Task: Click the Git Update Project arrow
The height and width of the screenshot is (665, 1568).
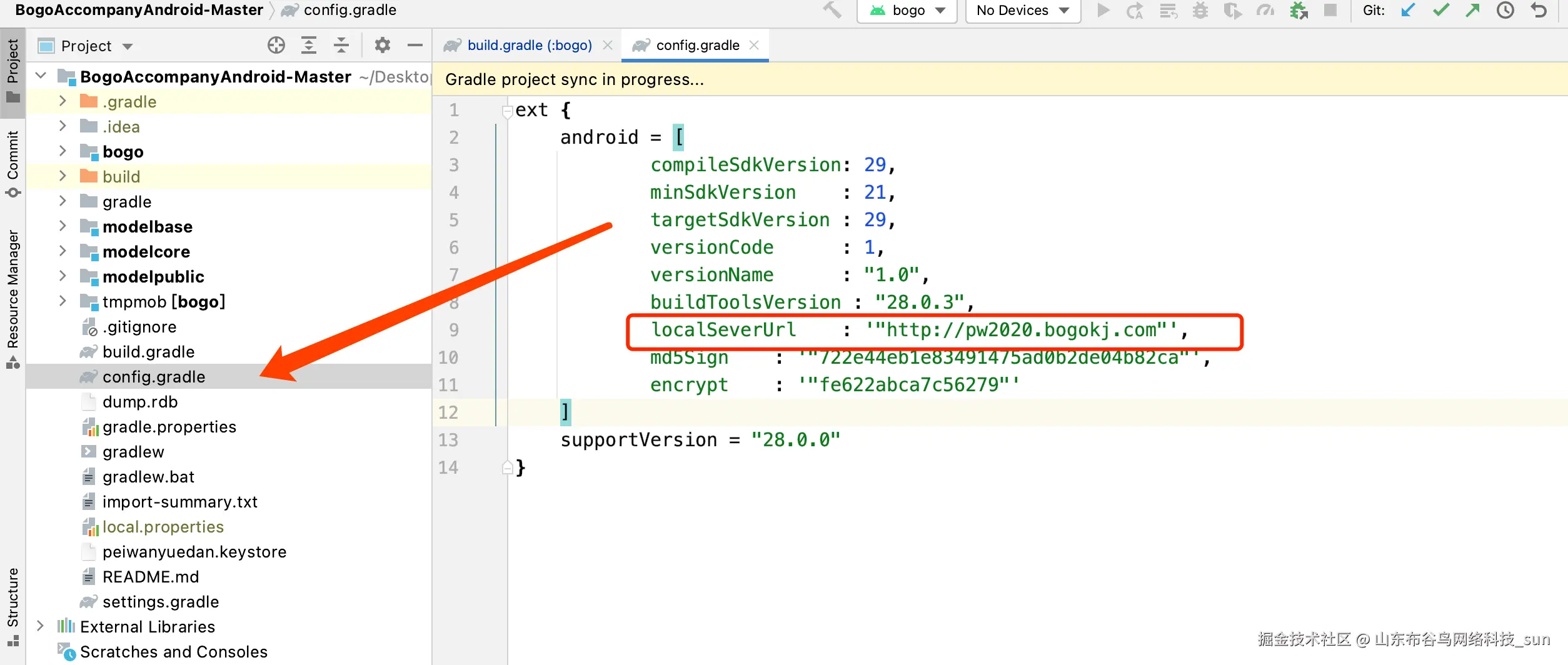Action: (x=1408, y=11)
